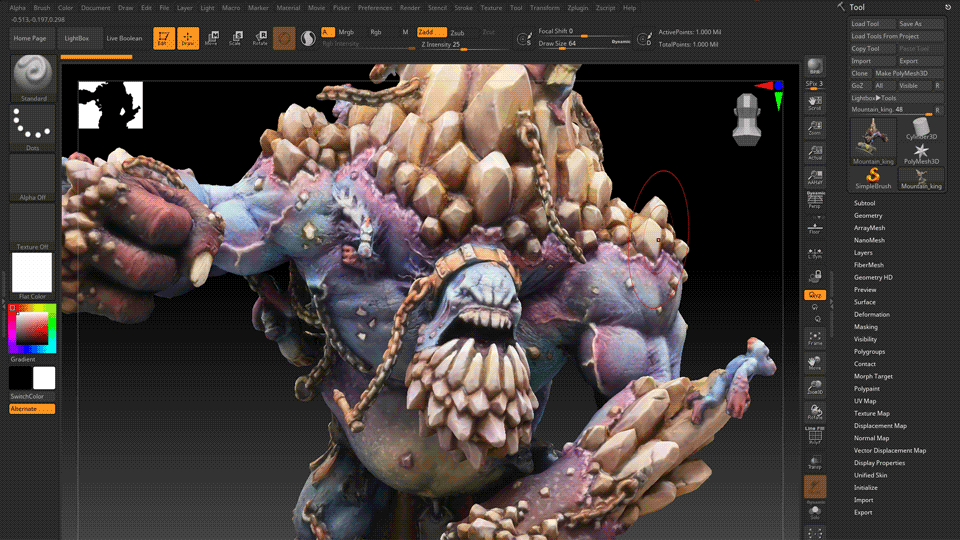Click the BPR render icon
The width and height of the screenshot is (960, 540).
(x=814, y=67)
